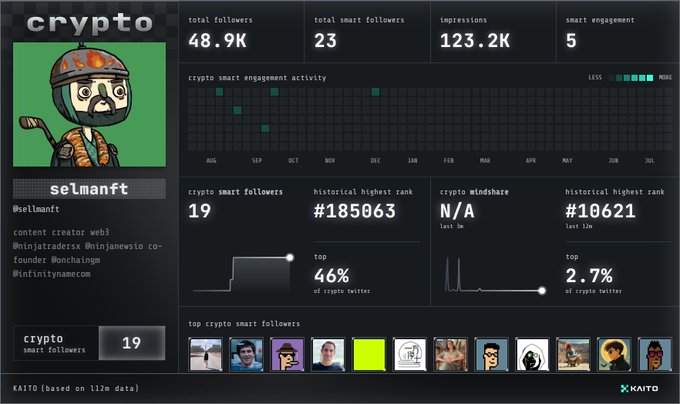The width and height of the screenshot is (680, 404).
Task: Select the top-row highlighted activity cell above DEC
Action: tap(376, 92)
